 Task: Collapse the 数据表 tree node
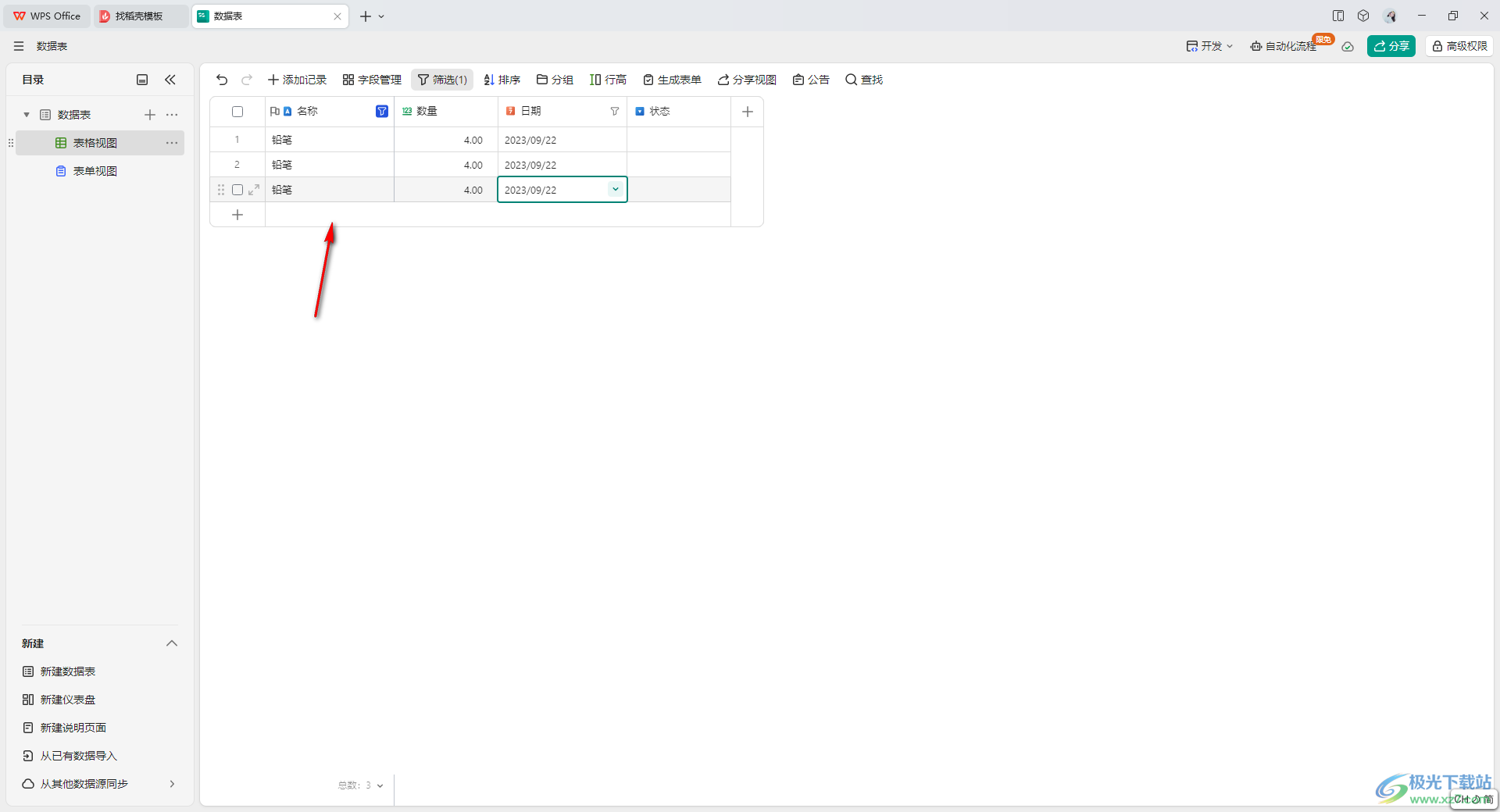pyautogui.click(x=27, y=115)
